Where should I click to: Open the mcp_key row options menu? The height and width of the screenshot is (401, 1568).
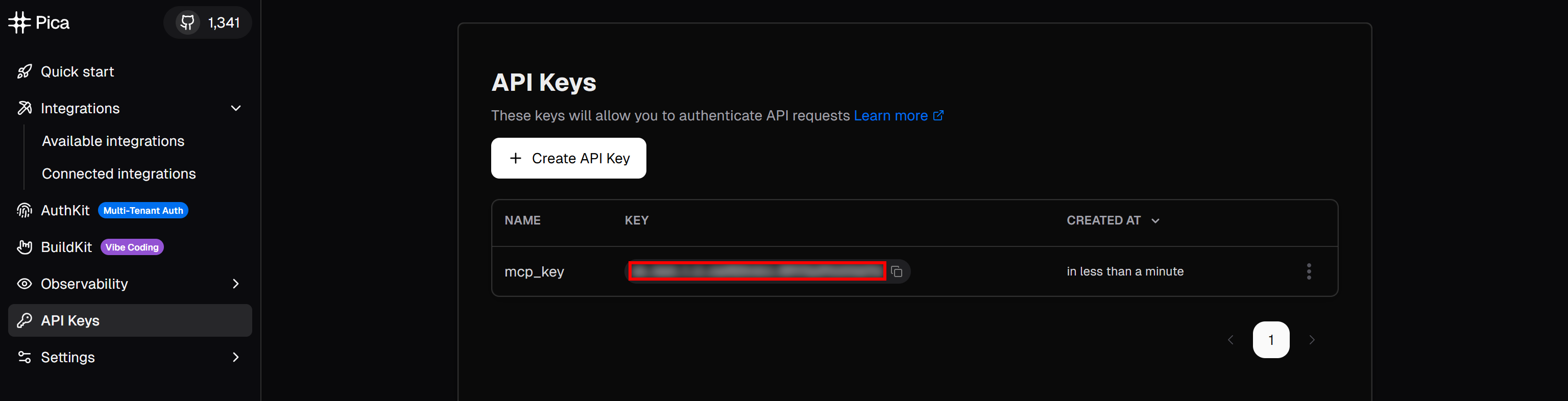1309,271
